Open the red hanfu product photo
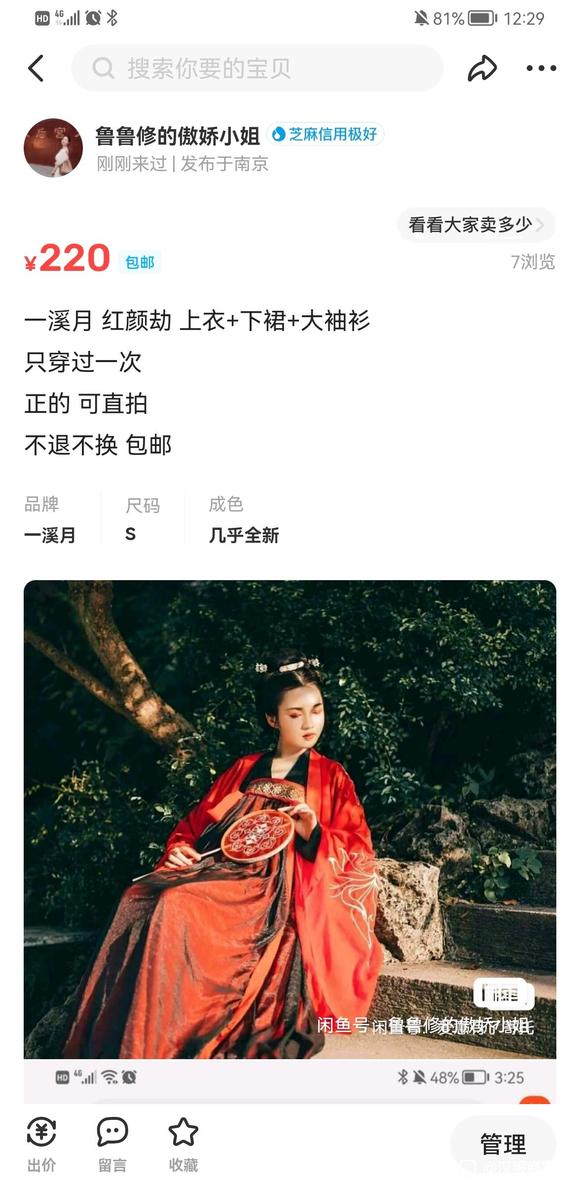Image resolution: width=580 pixels, height=1184 pixels. click(290, 819)
